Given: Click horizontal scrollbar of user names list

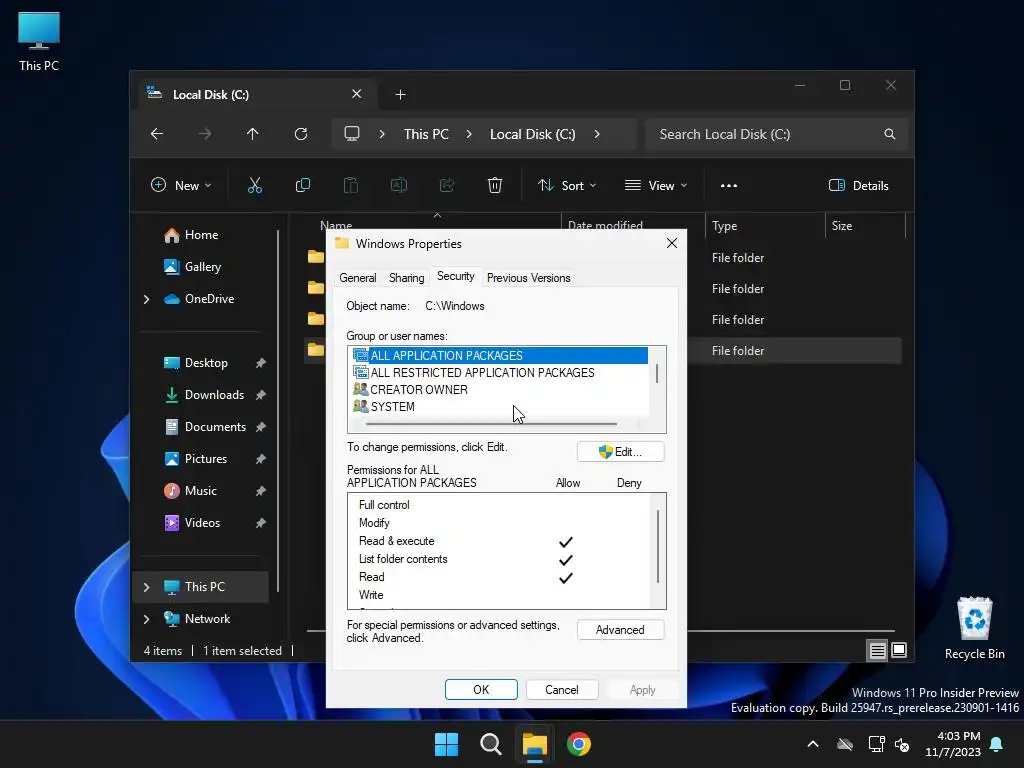Looking at the screenshot, I should (492, 424).
